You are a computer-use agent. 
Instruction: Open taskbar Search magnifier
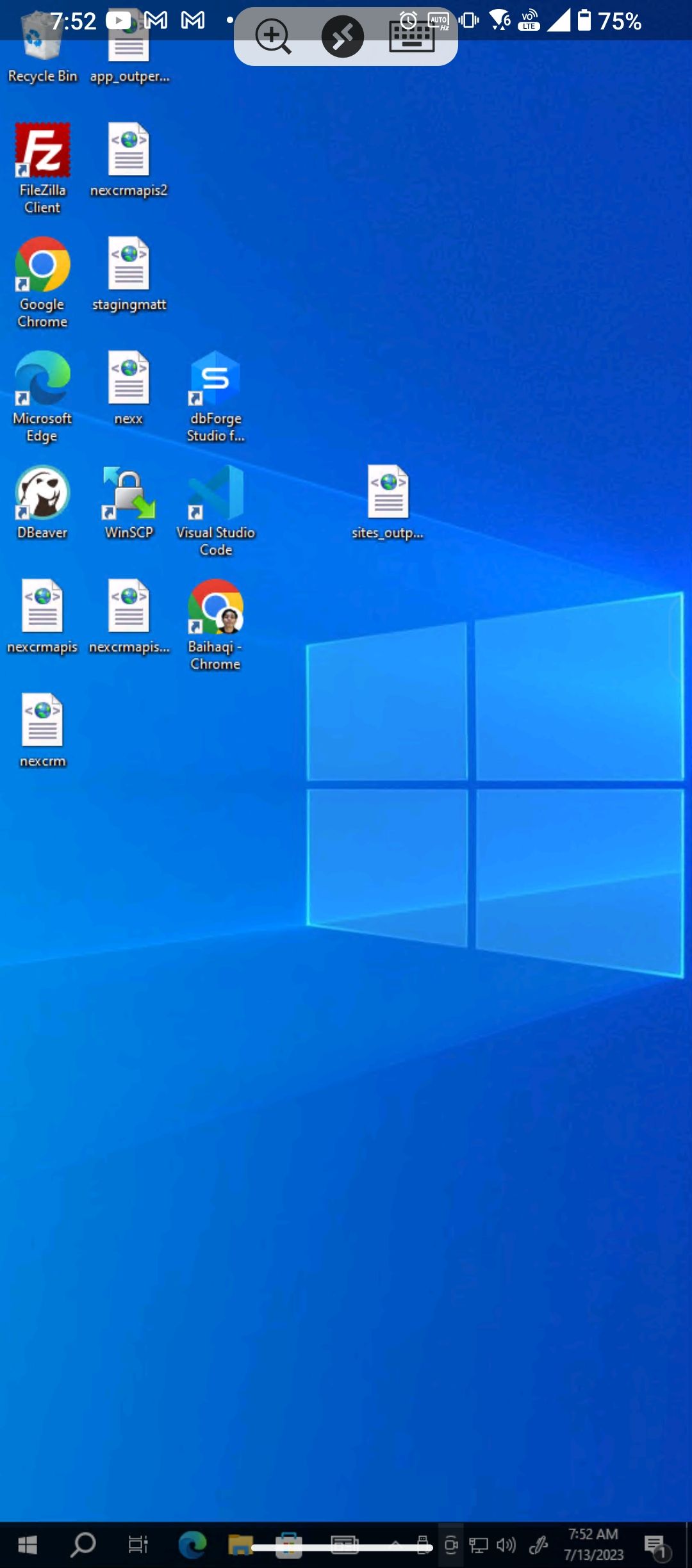pyautogui.click(x=83, y=1545)
